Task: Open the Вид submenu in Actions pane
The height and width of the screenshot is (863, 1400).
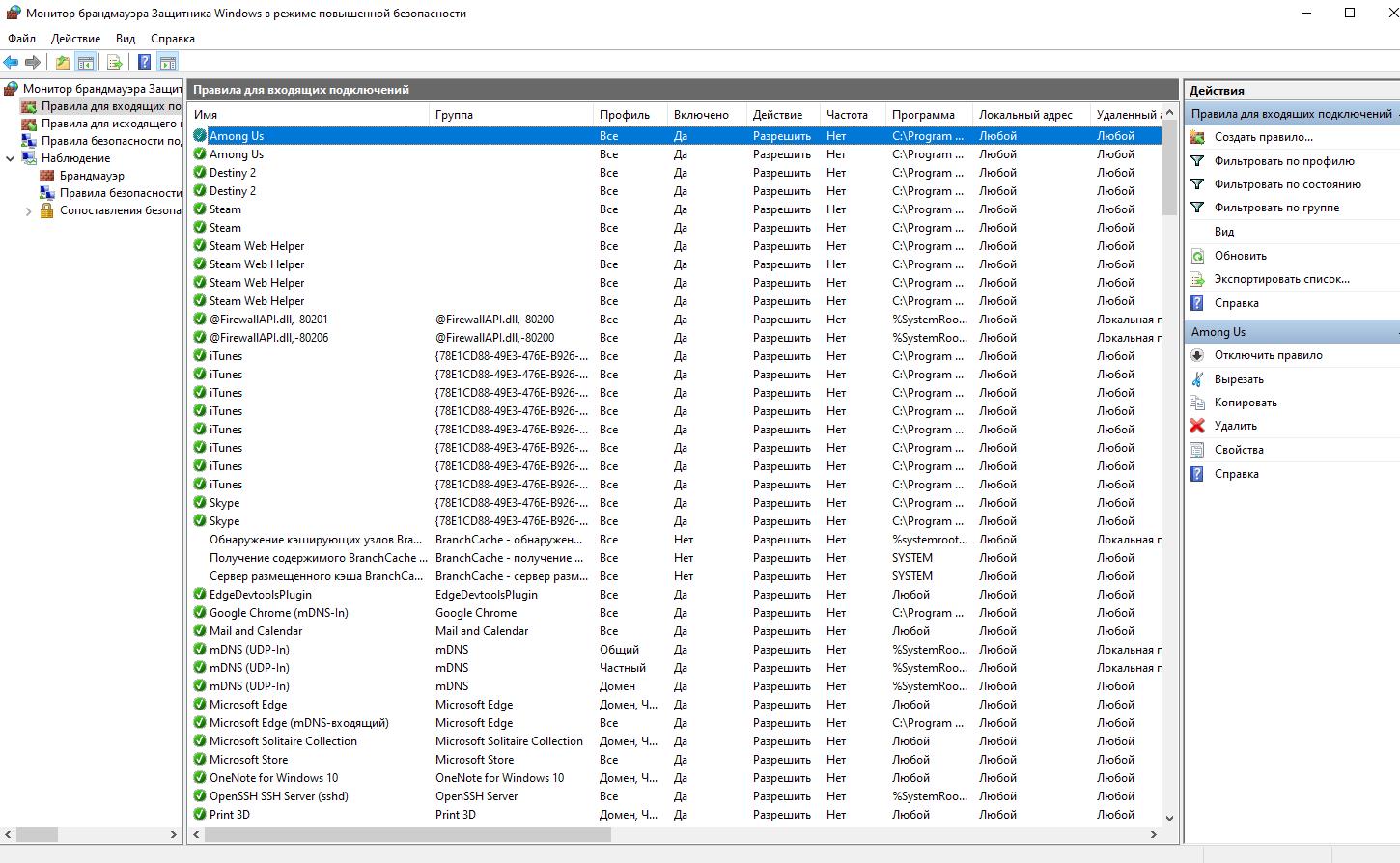Action: pyautogui.click(x=1224, y=232)
